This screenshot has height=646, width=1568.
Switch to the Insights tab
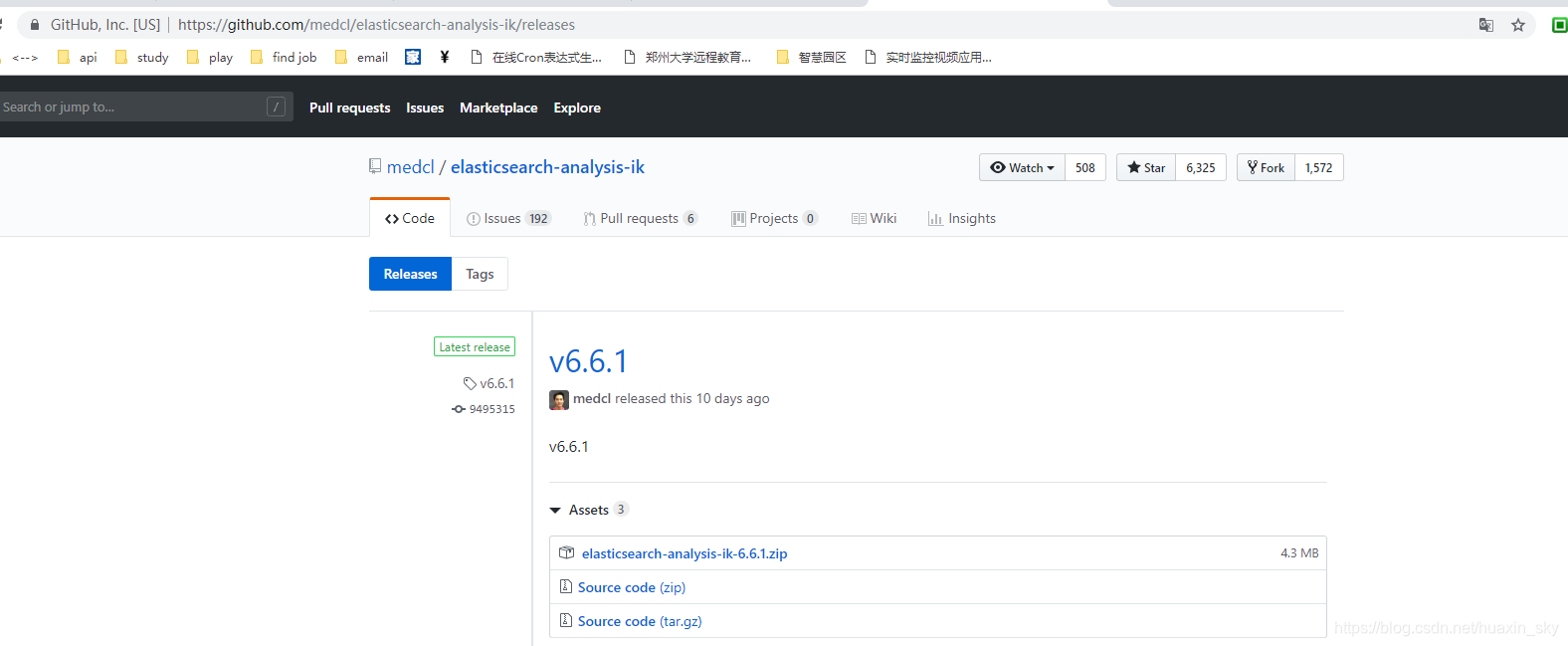[x=962, y=218]
